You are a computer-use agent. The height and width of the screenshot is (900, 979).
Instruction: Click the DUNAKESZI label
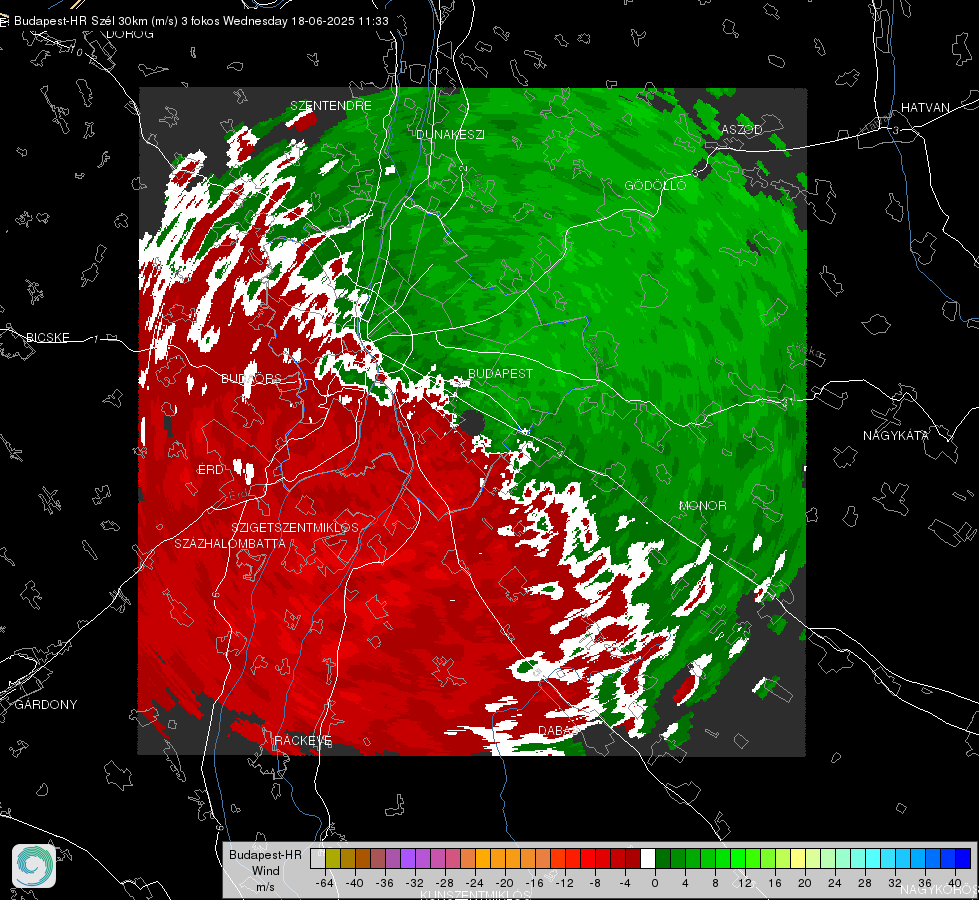(x=450, y=134)
